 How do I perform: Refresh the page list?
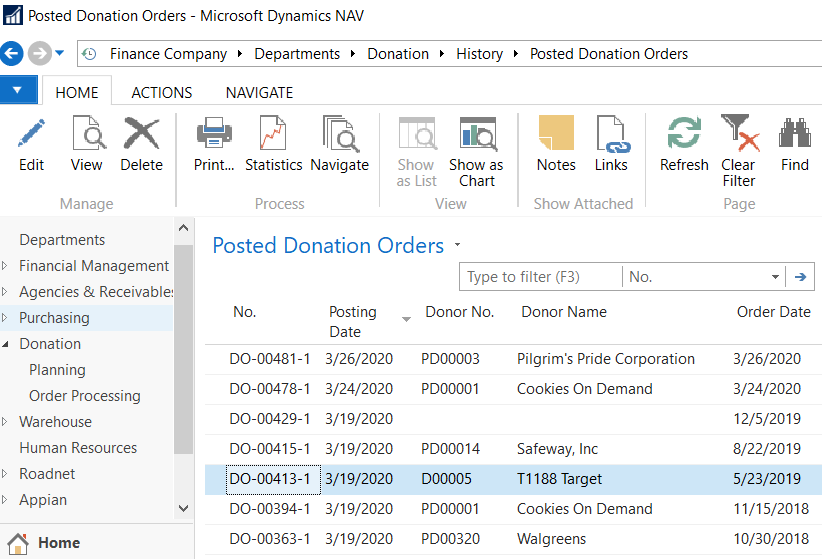coord(684,134)
